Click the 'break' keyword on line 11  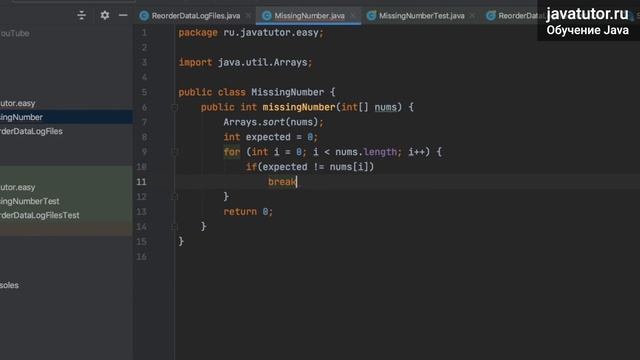click(x=282, y=182)
